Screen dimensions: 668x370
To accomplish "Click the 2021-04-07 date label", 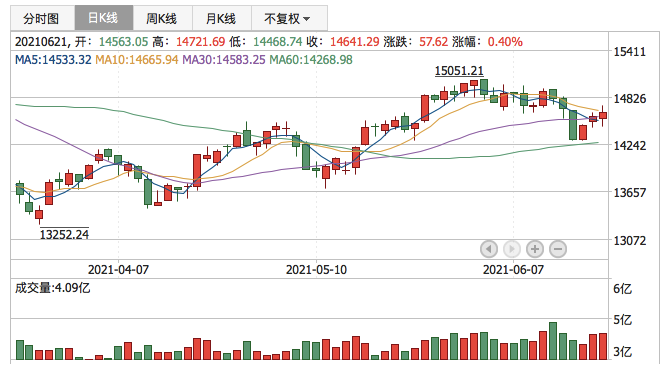I will [x=118, y=270].
